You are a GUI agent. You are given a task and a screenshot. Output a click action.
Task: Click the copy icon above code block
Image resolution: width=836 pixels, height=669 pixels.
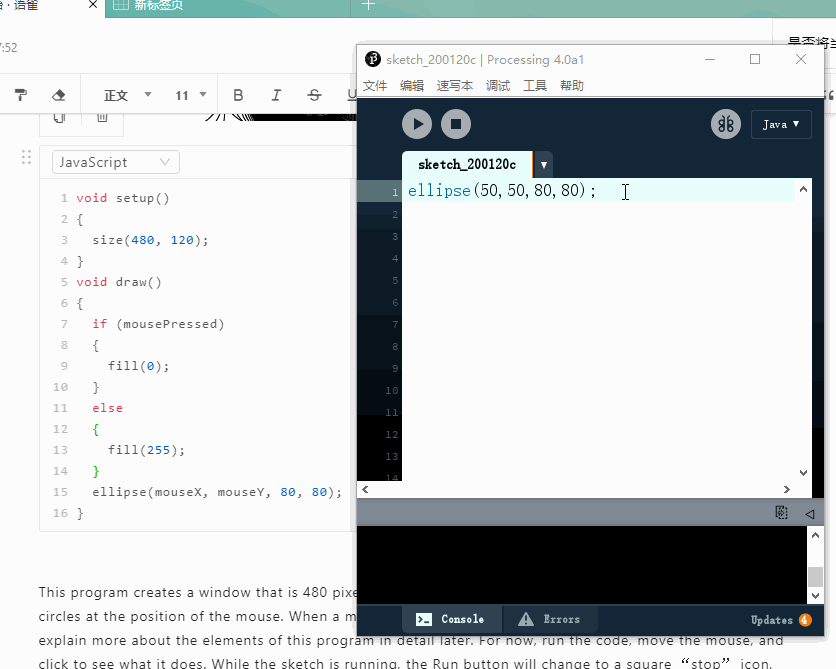(60, 117)
